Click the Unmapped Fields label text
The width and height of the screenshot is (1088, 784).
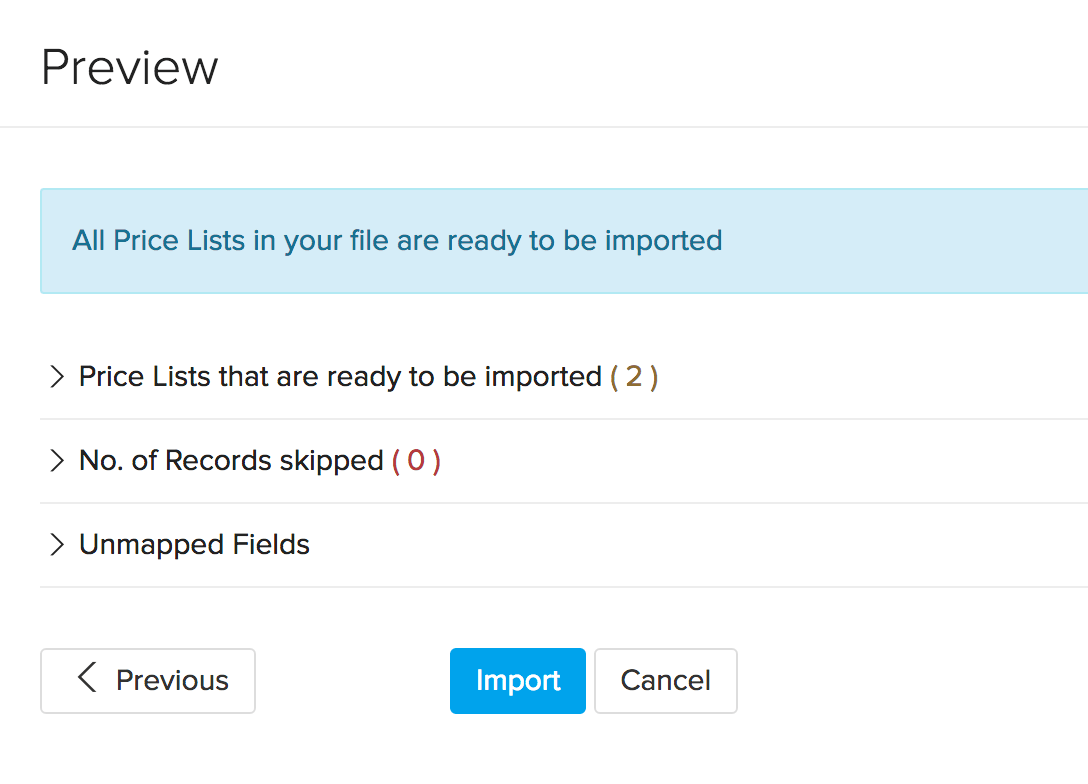point(193,545)
